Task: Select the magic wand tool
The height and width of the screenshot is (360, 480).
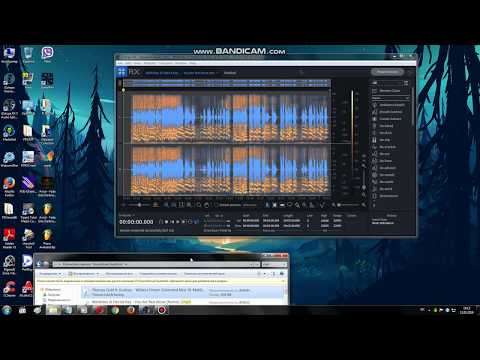Action: coord(305,205)
